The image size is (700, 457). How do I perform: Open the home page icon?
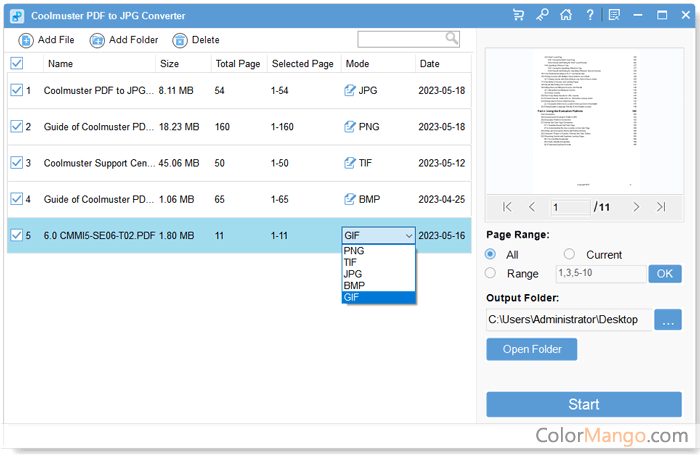(x=566, y=16)
